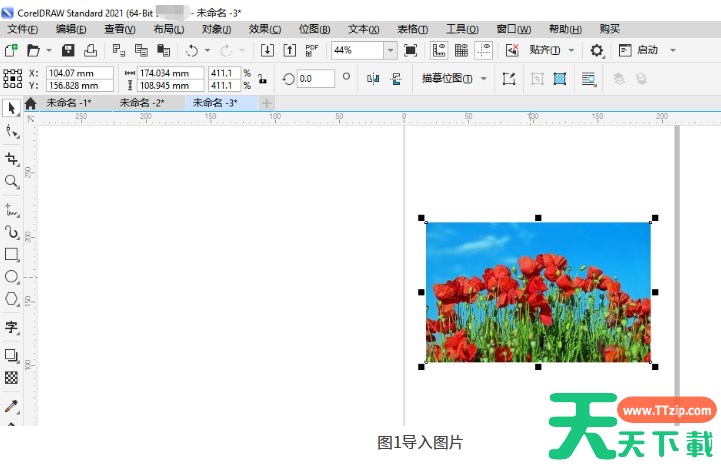Select the Pick tool in toolbox
The image size is (721, 466).
point(12,108)
